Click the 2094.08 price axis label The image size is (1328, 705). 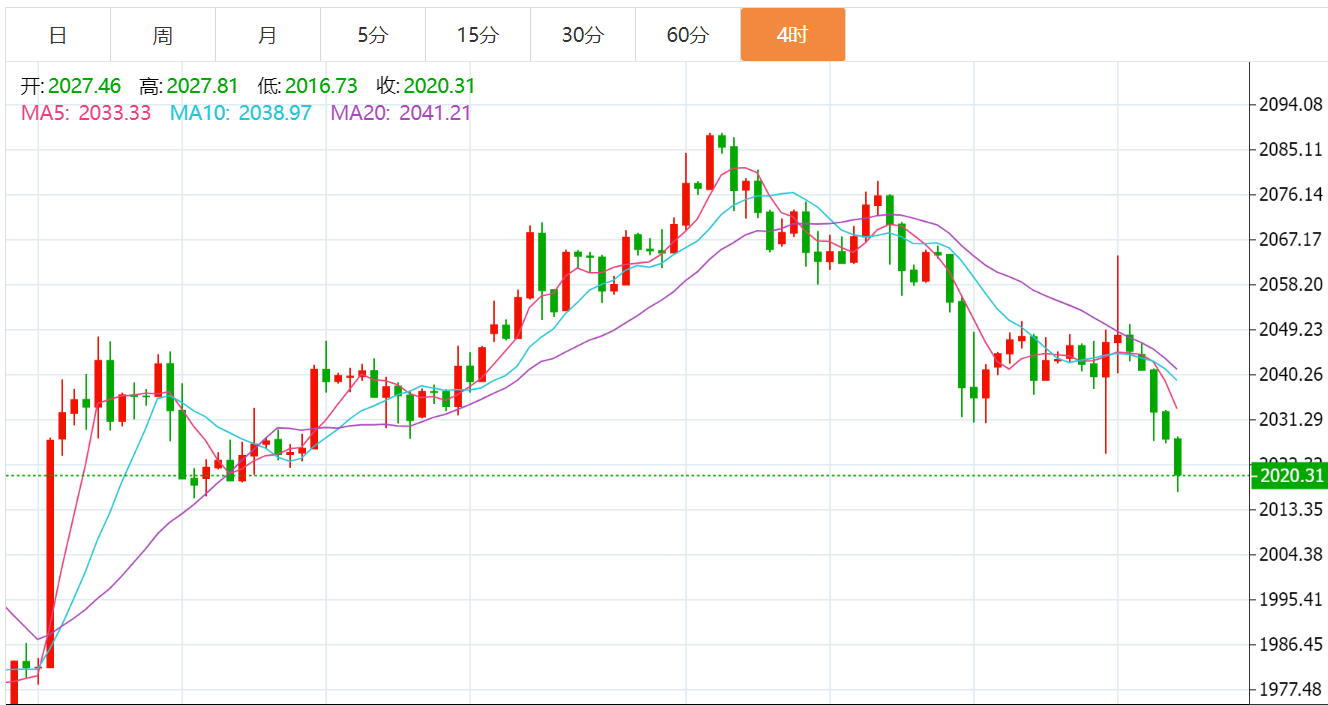(x=1291, y=105)
